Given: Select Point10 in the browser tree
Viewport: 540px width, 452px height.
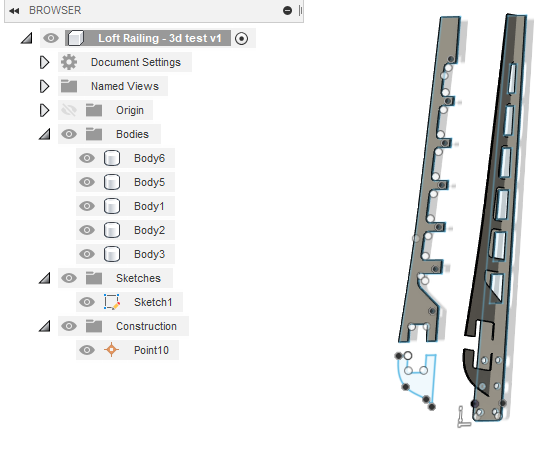Looking at the screenshot, I should tap(151, 350).
